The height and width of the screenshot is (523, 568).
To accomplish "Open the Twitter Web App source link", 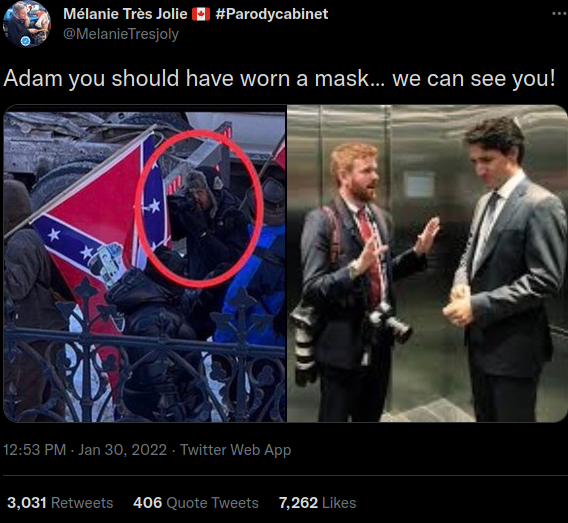I will tap(235, 450).
